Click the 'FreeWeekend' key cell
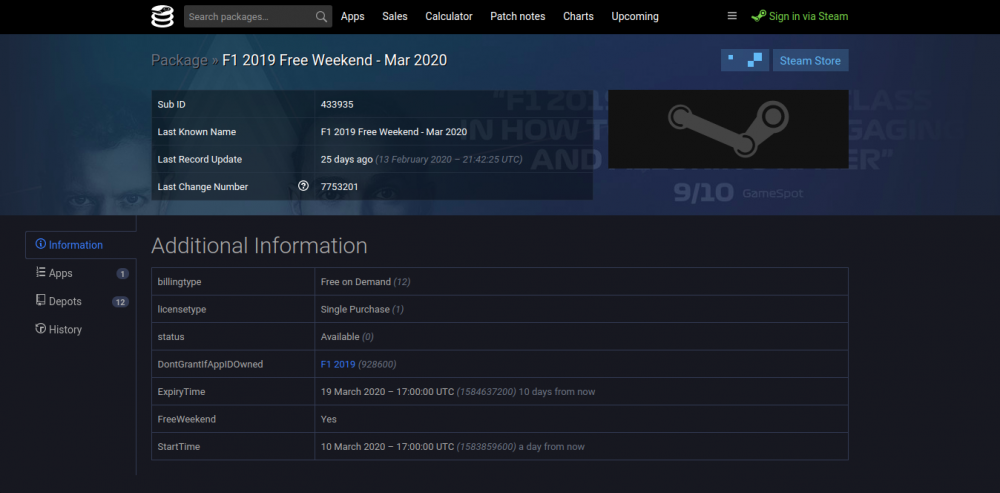 (x=233, y=419)
